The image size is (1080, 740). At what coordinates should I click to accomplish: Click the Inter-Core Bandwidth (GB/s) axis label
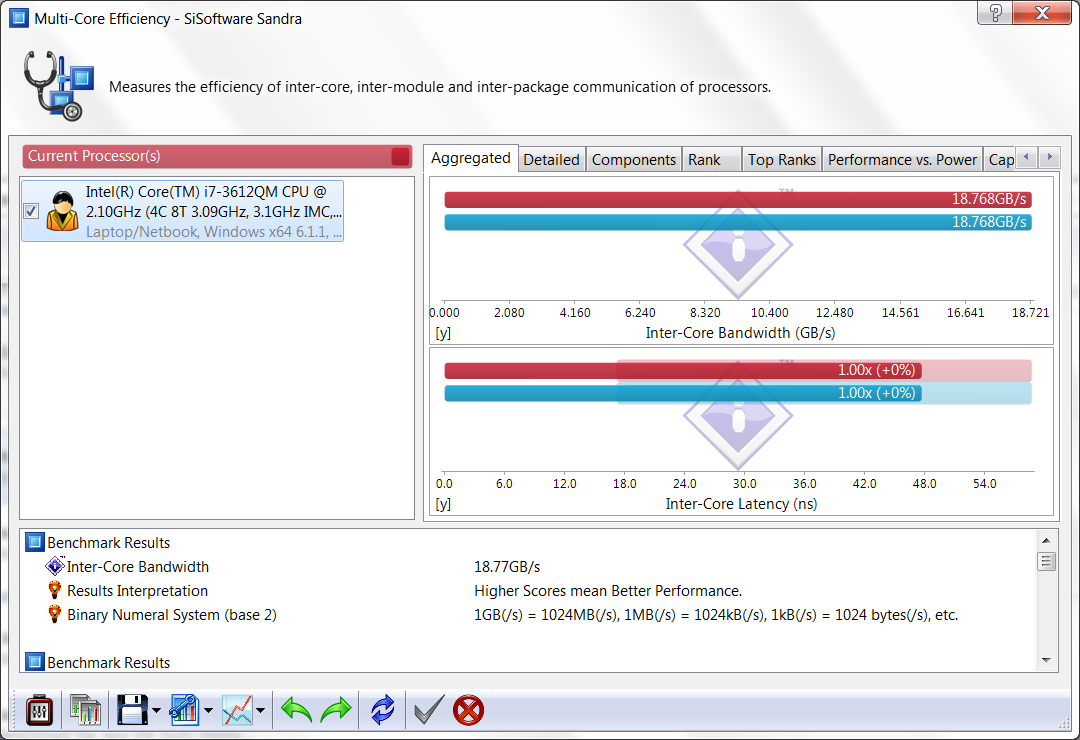coord(740,333)
